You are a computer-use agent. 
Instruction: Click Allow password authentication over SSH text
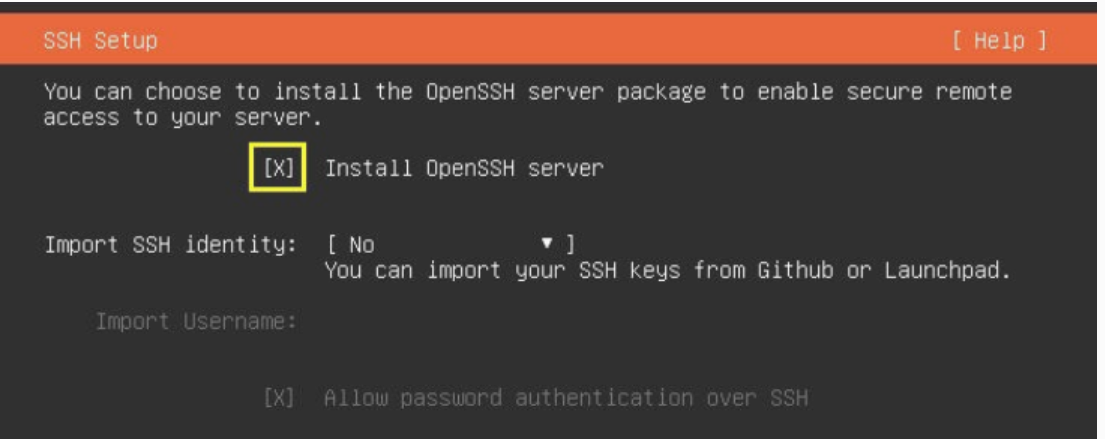[566, 399]
